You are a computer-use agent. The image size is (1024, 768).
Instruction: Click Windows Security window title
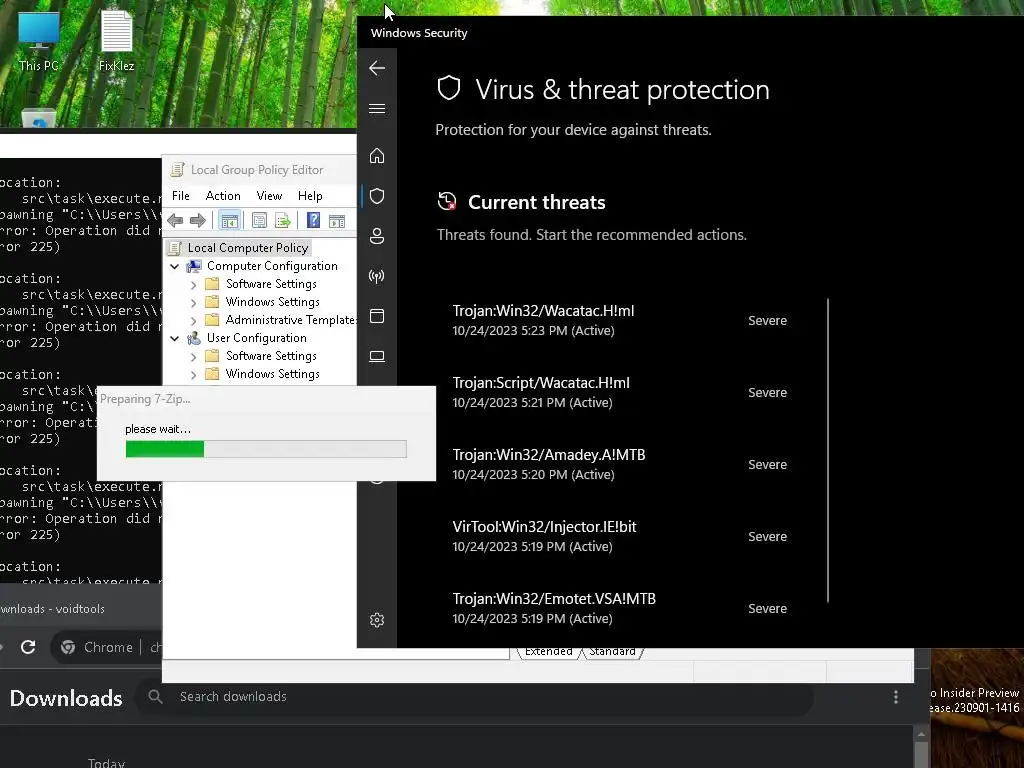point(419,33)
